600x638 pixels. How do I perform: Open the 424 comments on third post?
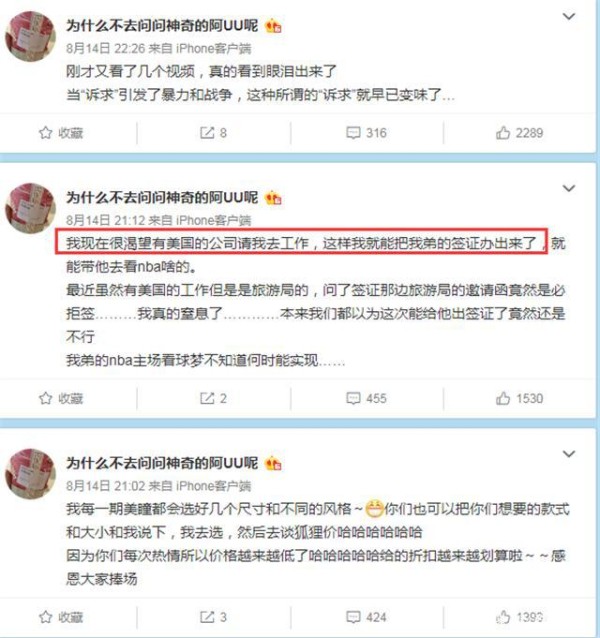click(x=366, y=617)
